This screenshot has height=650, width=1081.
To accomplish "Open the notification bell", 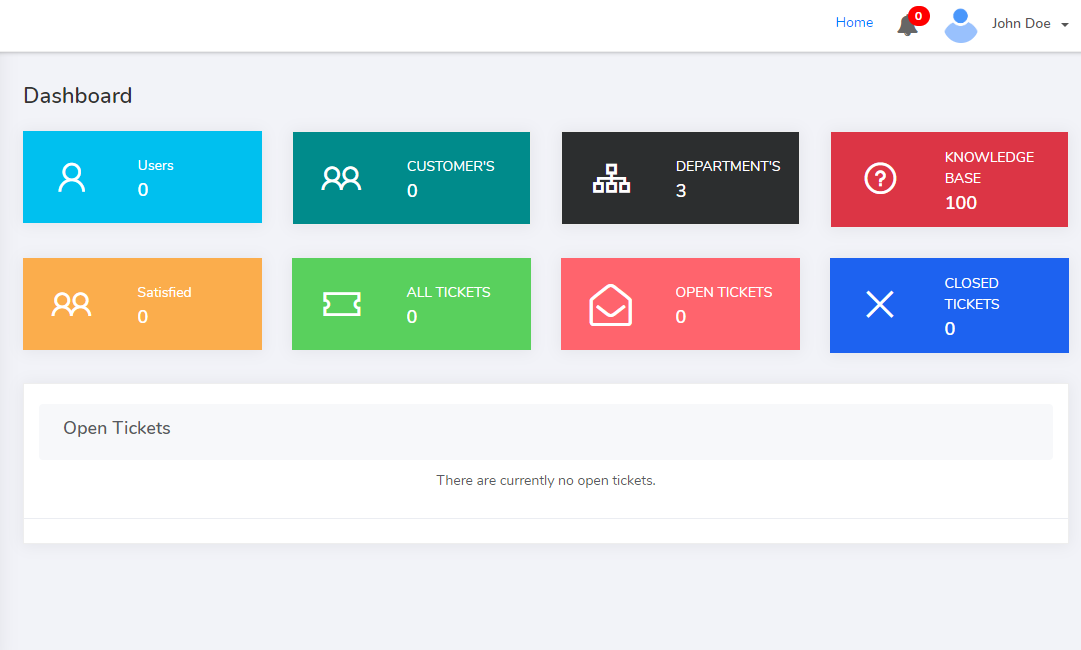I will [x=907, y=25].
